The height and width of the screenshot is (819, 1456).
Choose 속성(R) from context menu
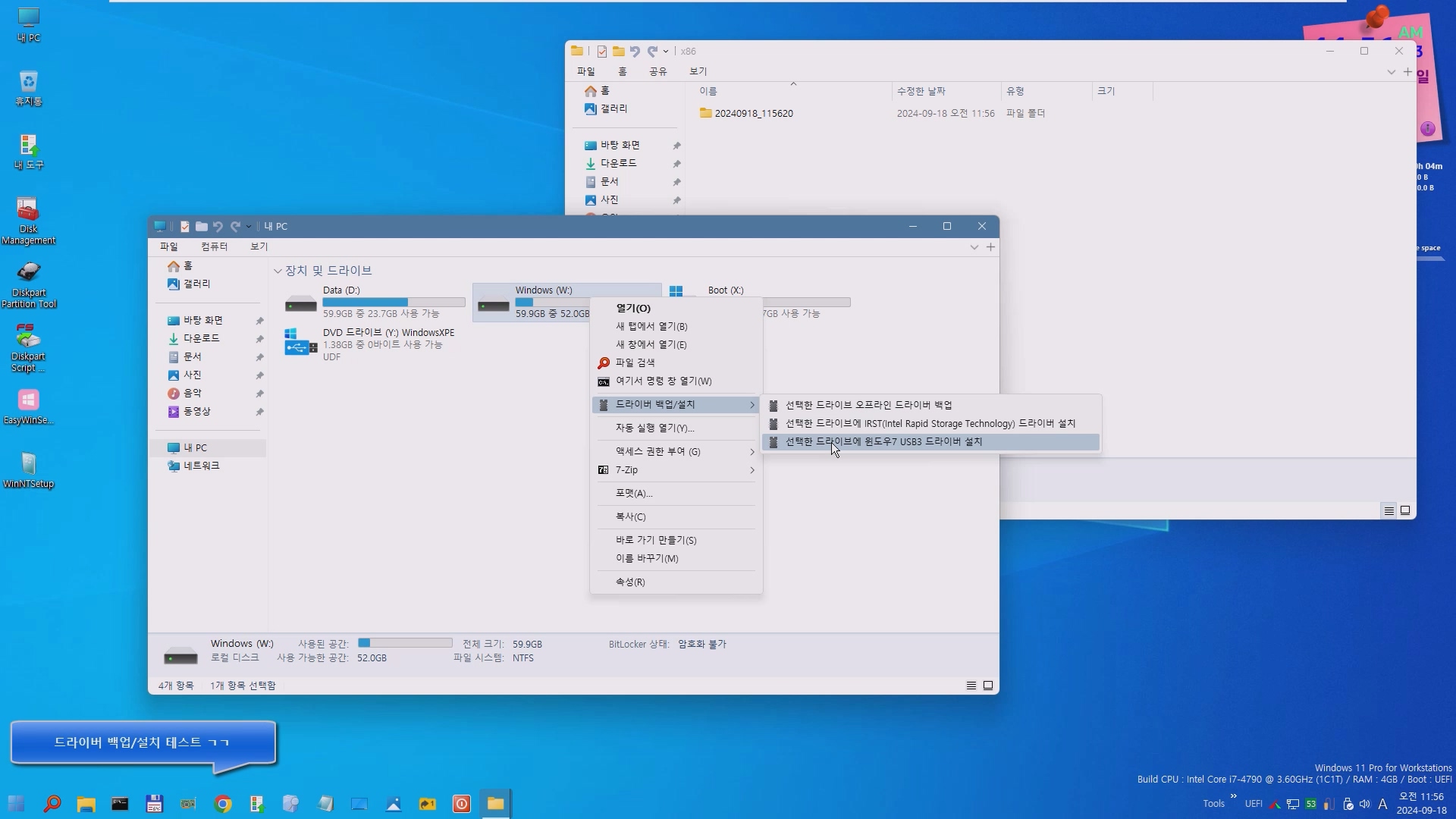tap(630, 582)
